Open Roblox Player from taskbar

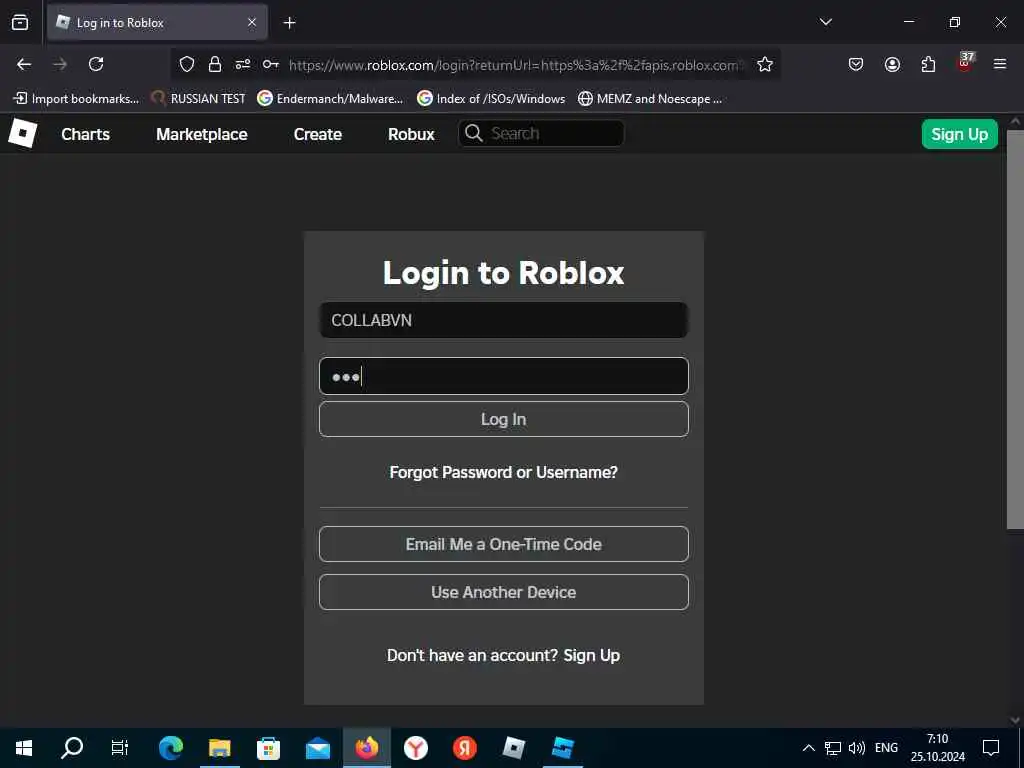pos(513,748)
